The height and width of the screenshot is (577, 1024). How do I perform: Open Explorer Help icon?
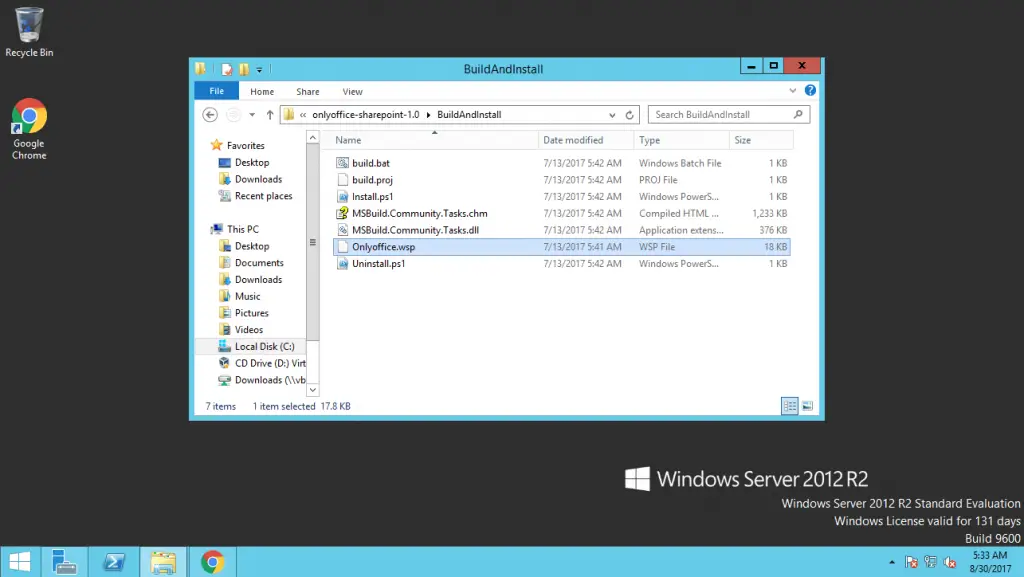(x=810, y=91)
